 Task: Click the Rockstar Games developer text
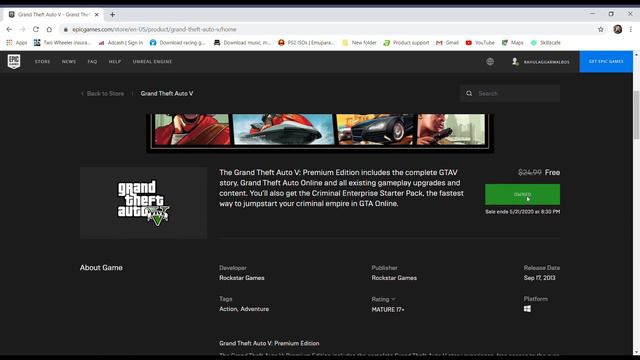coord(242,278)
